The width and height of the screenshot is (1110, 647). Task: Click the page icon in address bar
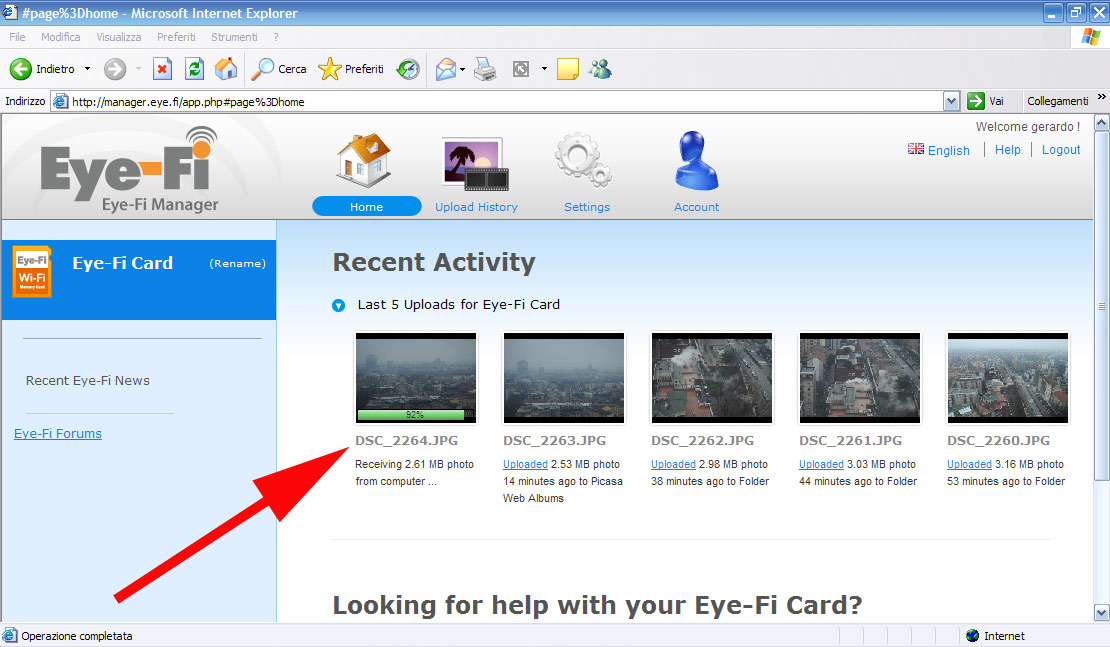(x=61, y=101)
